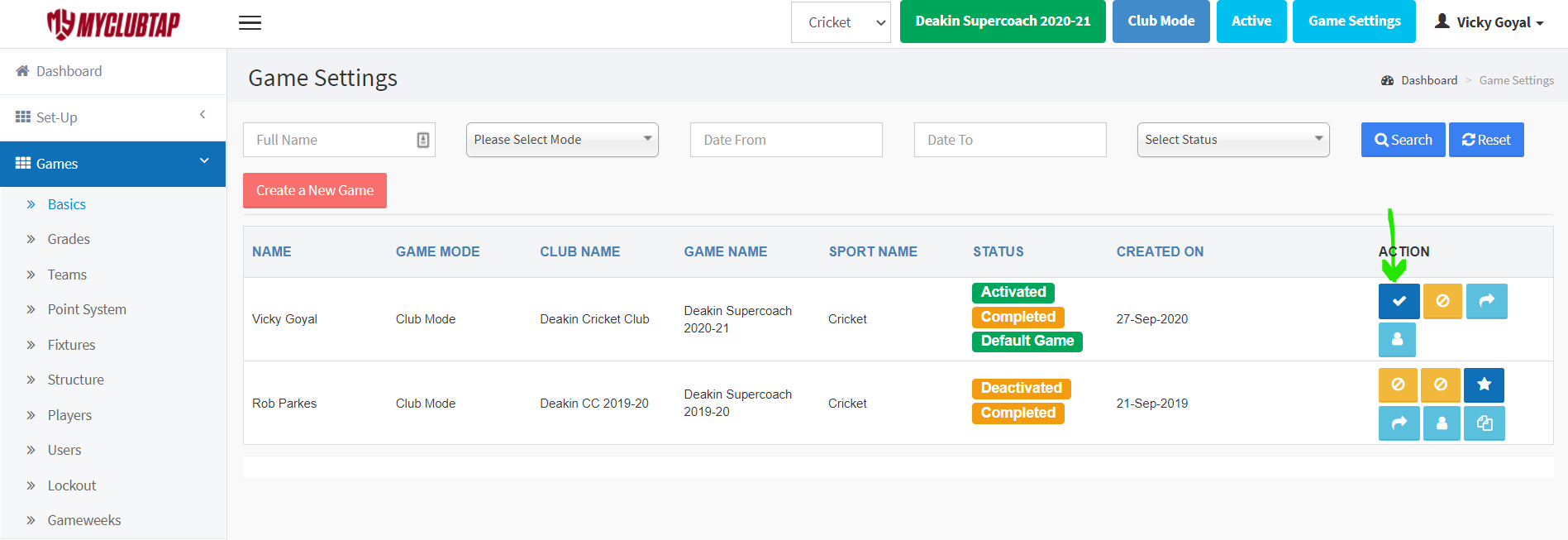Screen dimensions: 1568x540
Task: Focus the Date From field
Action: [786, 140]
